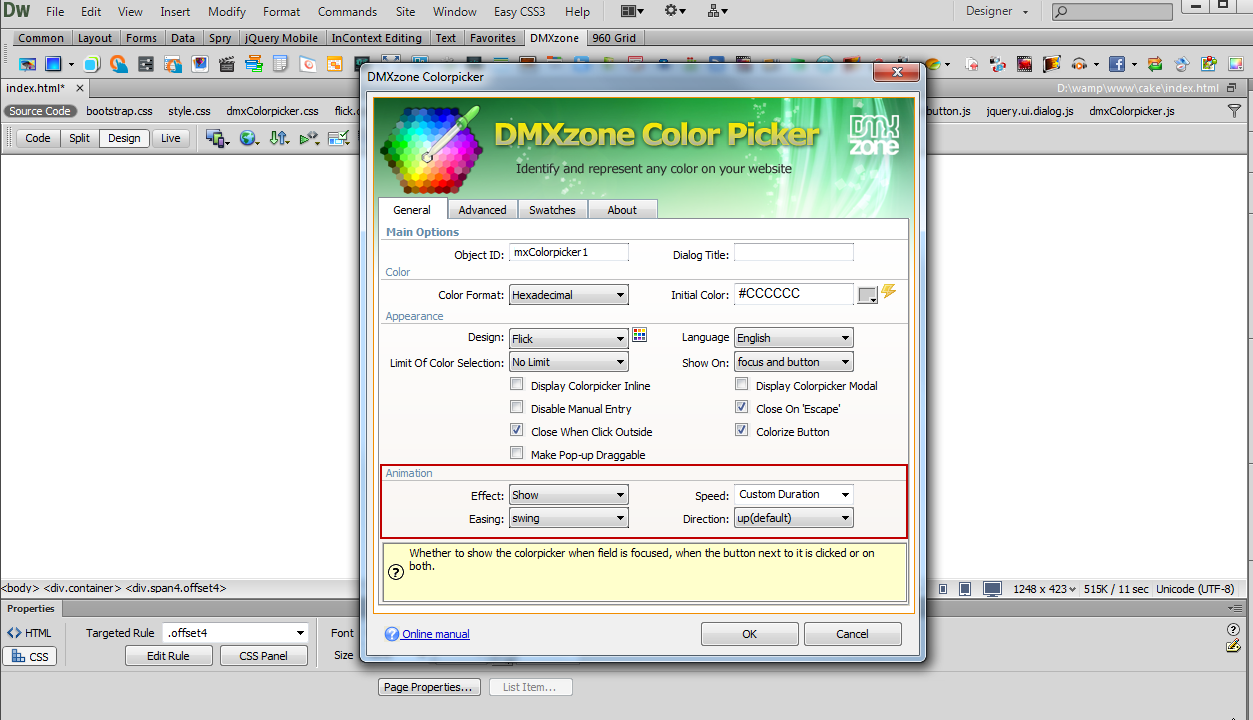
Task: Open the related files filter funnel
Action: [1234, 111]
